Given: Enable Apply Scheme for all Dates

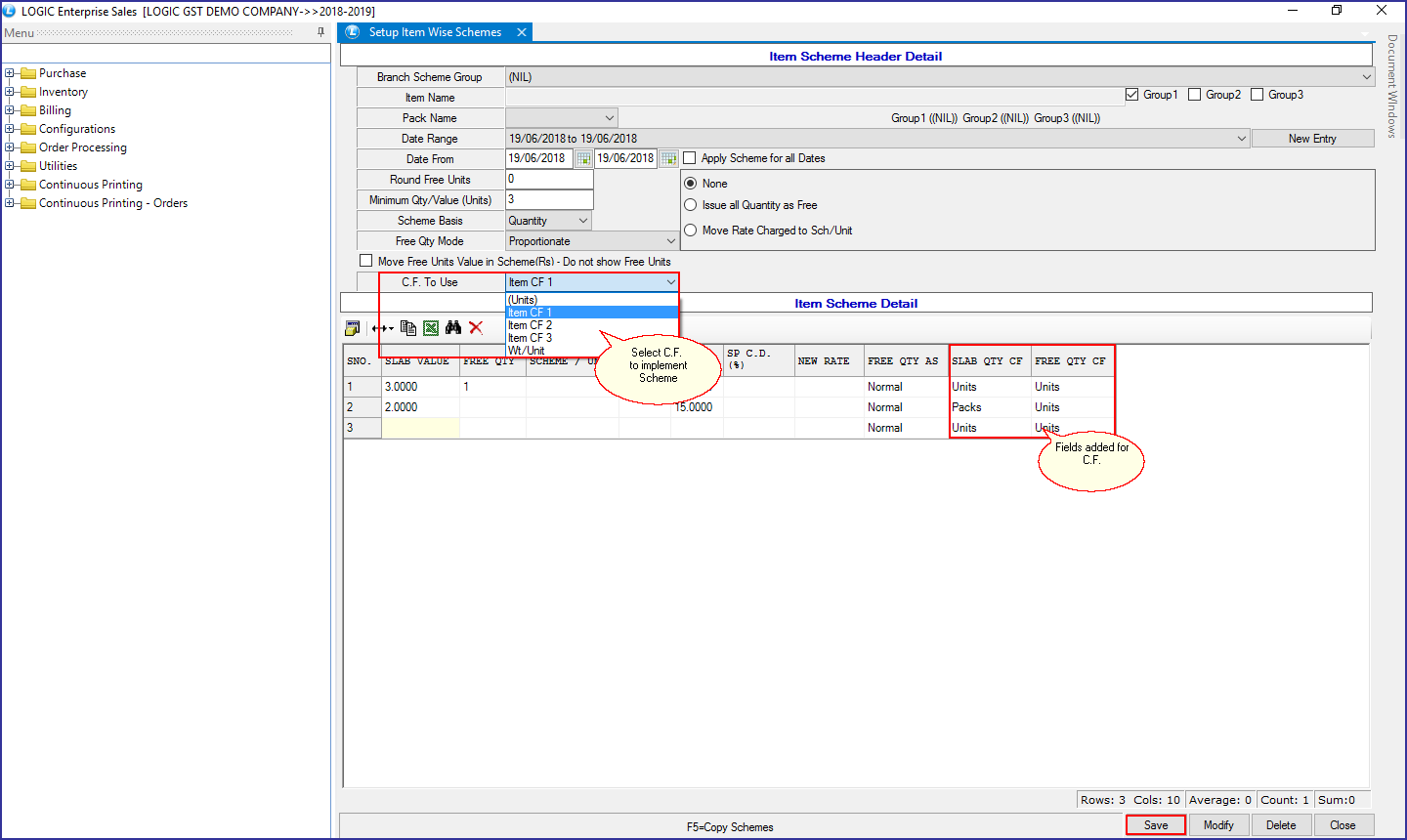Looking at the screenshot, I should (690, 158).
